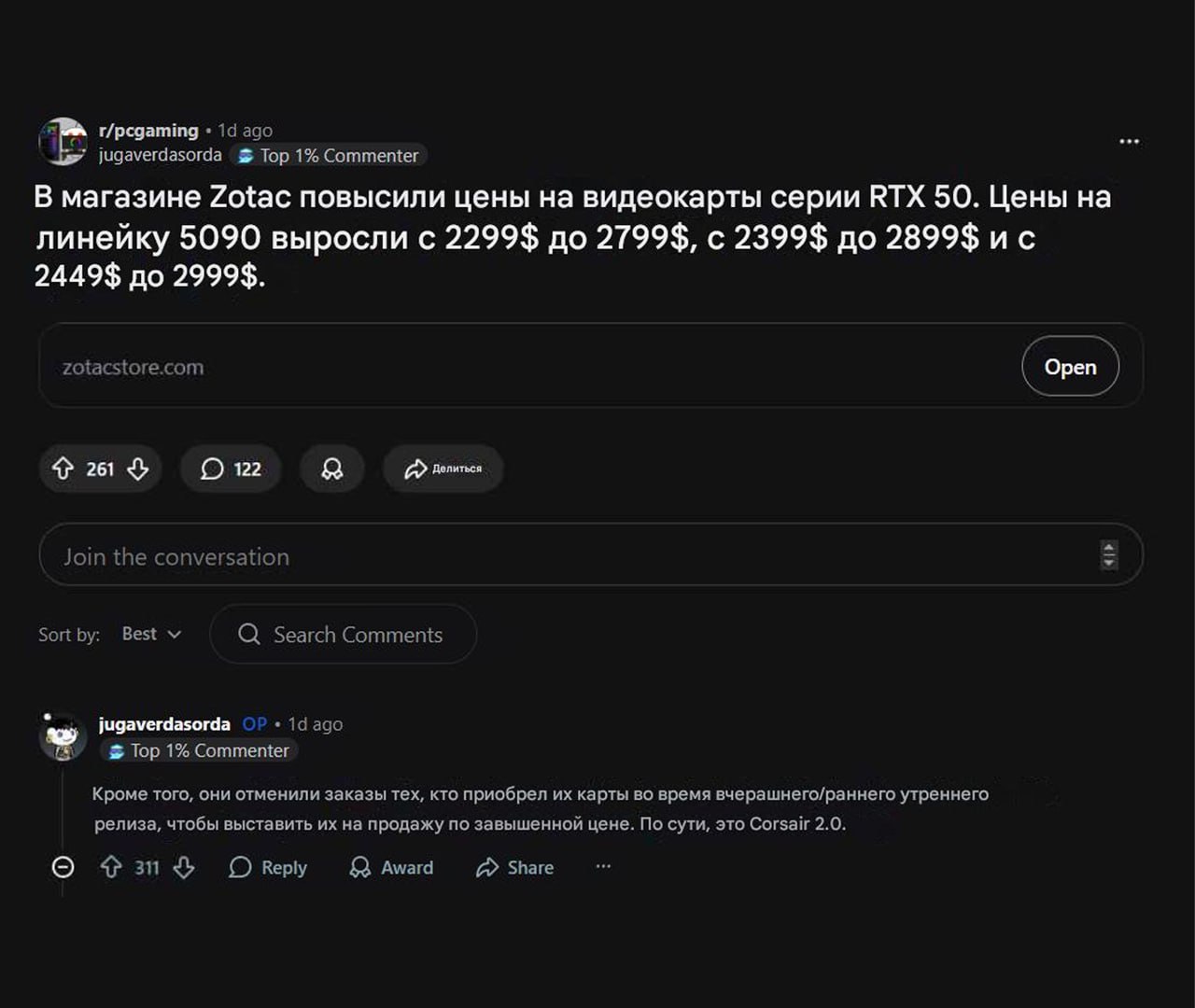Open the post's 122 comments
1195x1008 pixels.
pos(231,469)
